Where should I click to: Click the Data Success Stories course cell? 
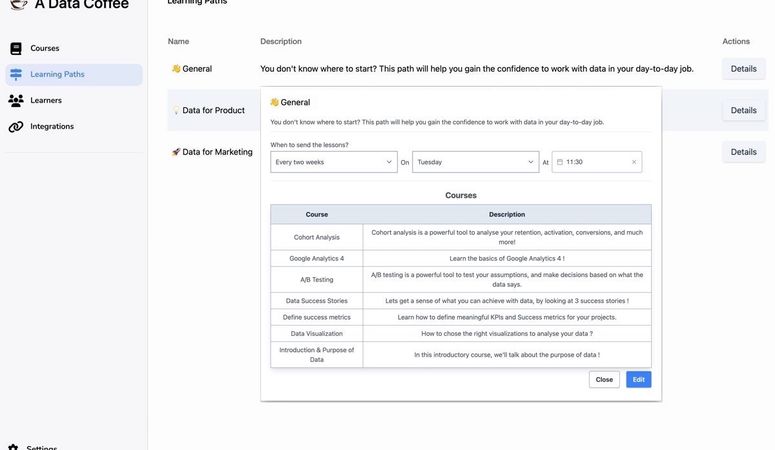point(317,301)
